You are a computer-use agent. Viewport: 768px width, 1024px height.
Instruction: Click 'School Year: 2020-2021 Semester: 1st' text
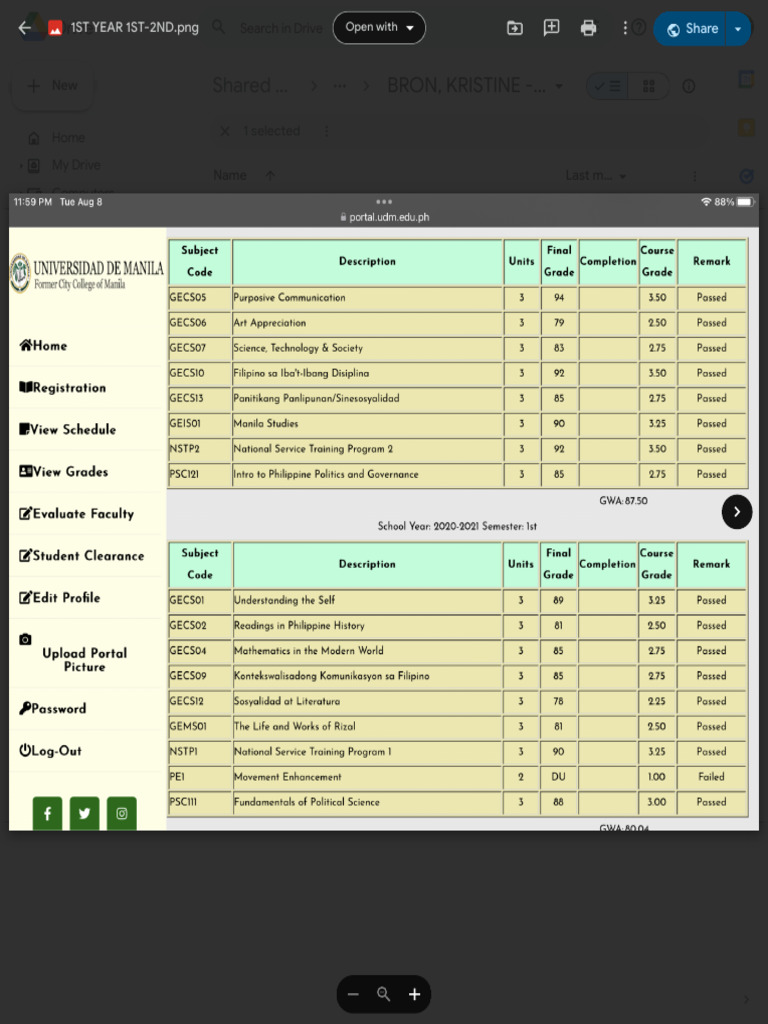pyautogui.click(x=457, y=526)
